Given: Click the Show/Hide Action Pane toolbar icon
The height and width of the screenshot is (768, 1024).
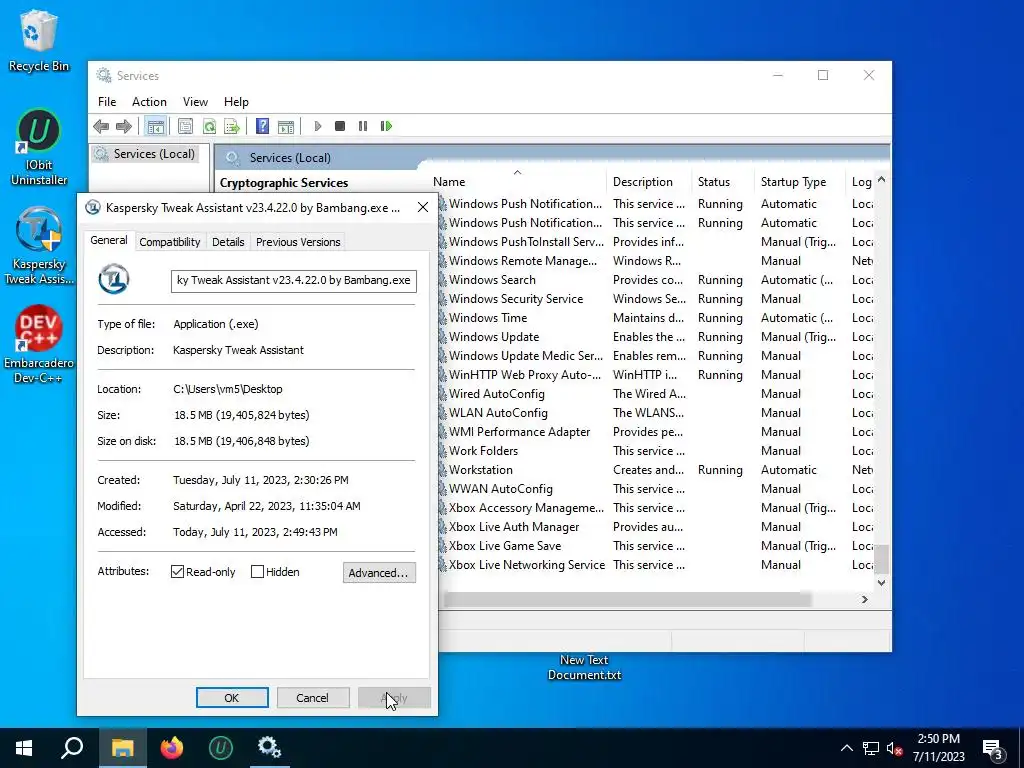Looking at the screenshot, I should click(x=286, y=126).
